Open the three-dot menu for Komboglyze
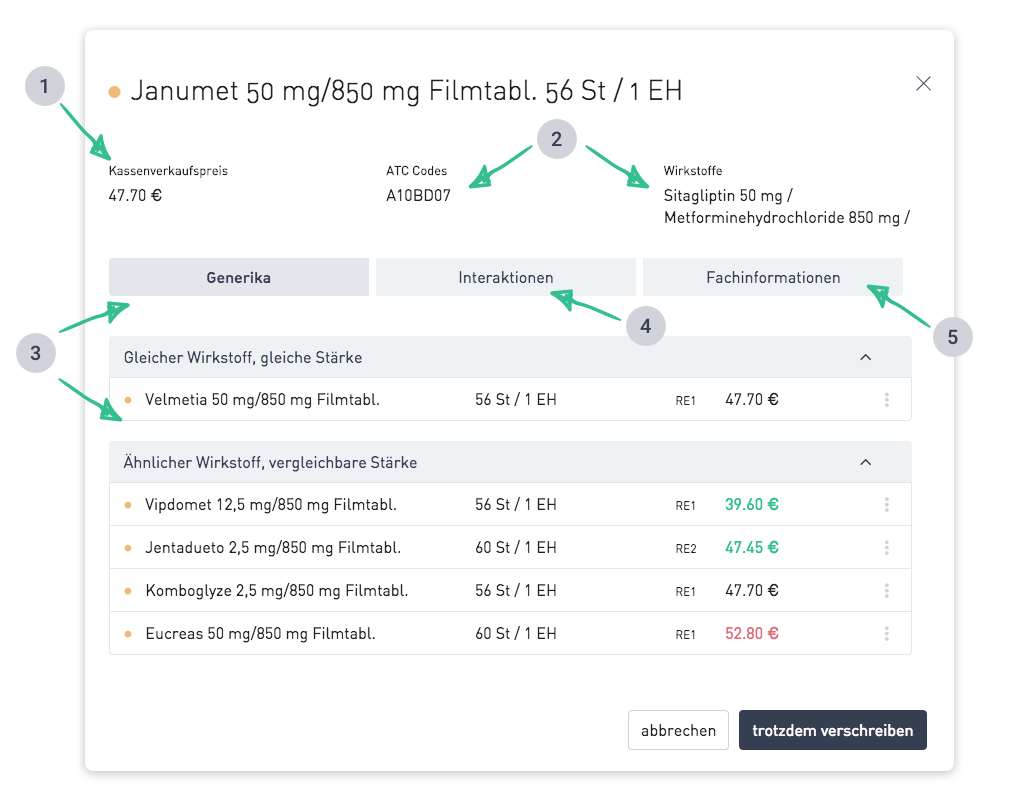This screenshot has height=794, width=1018. 887,591
